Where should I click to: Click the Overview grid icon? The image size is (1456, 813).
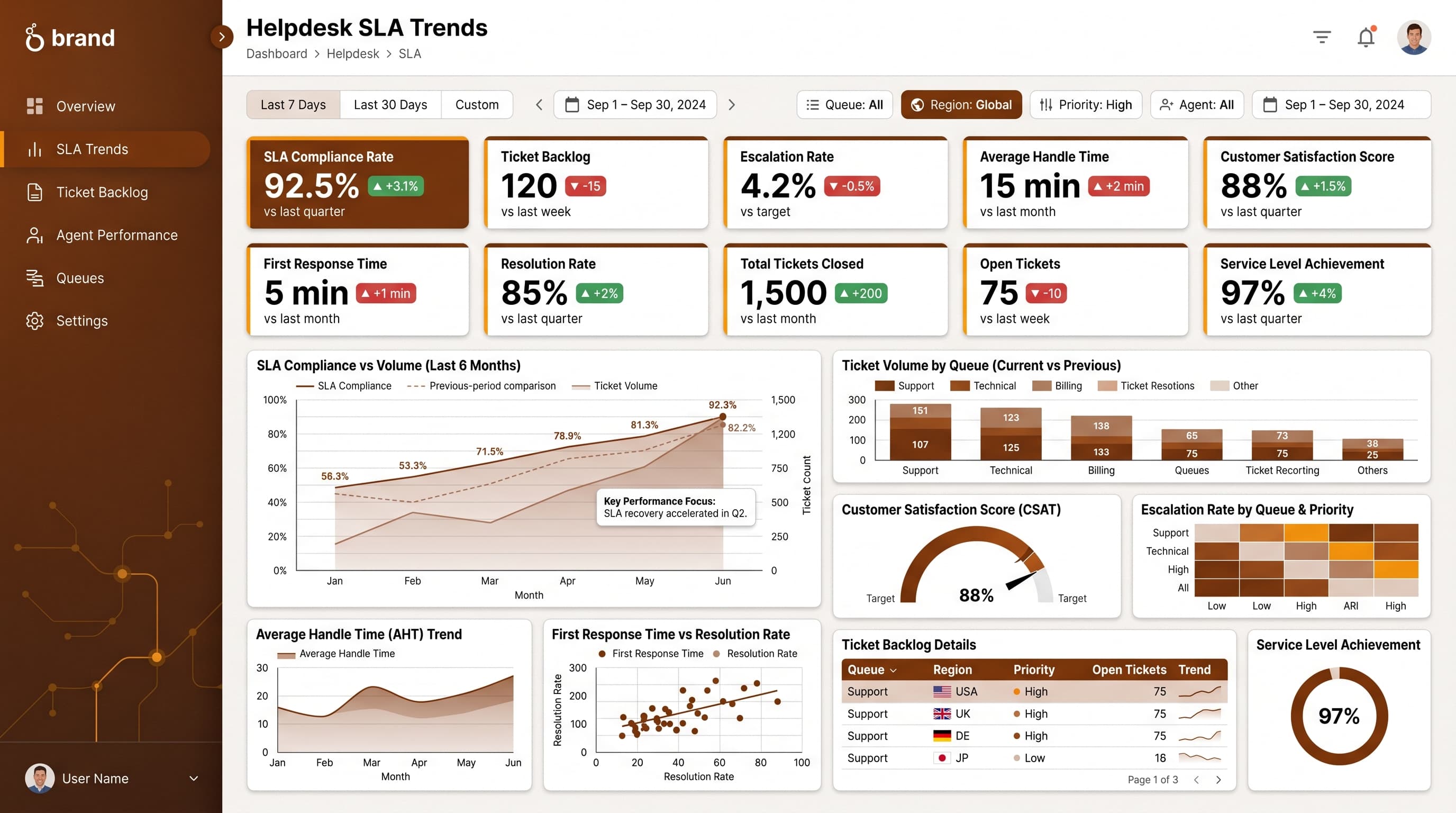[x=34, y=106]
